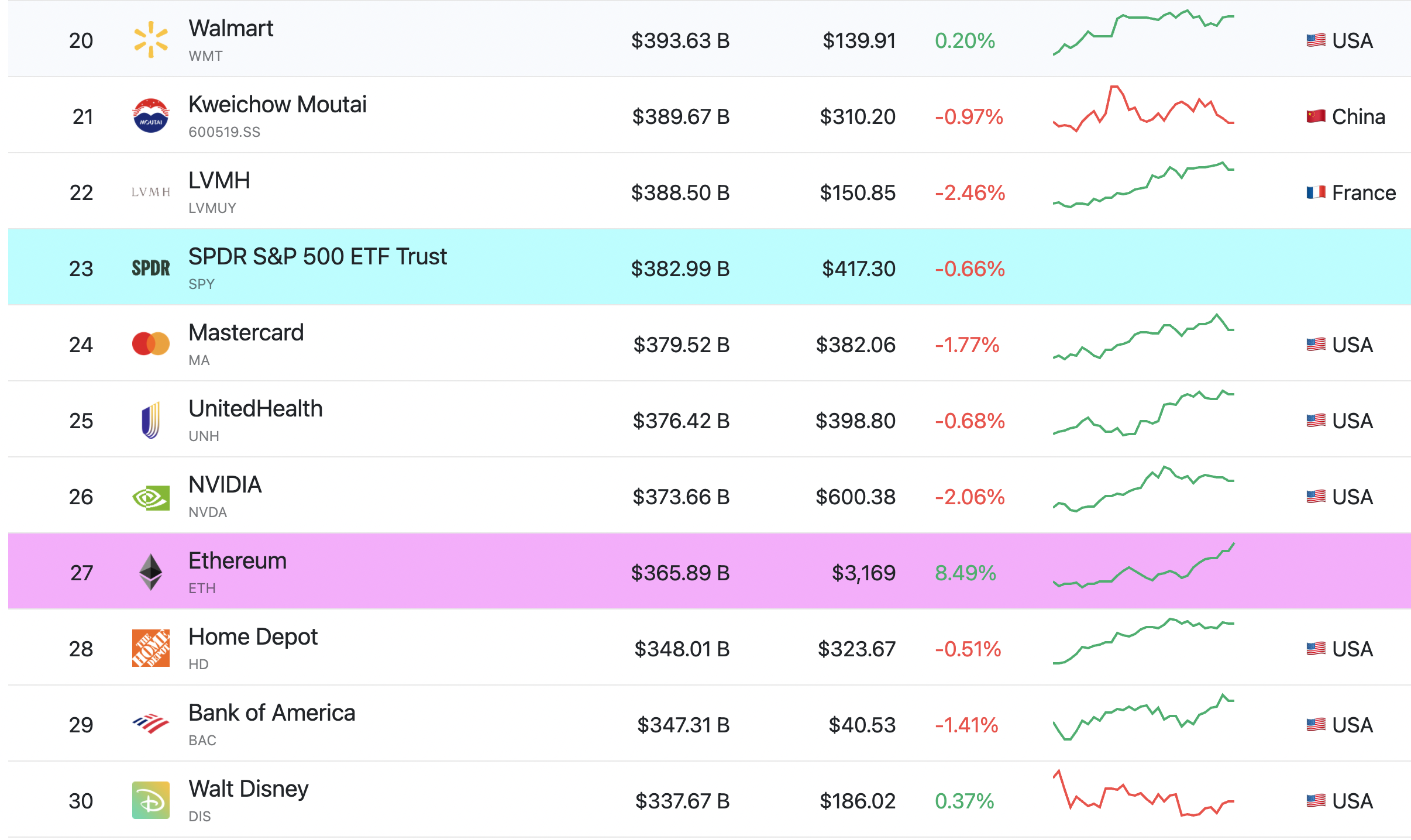Click the Mastercard circles logo
Image resolution: width=1411 pixels, height=840 pixels.
coord(151,344)
